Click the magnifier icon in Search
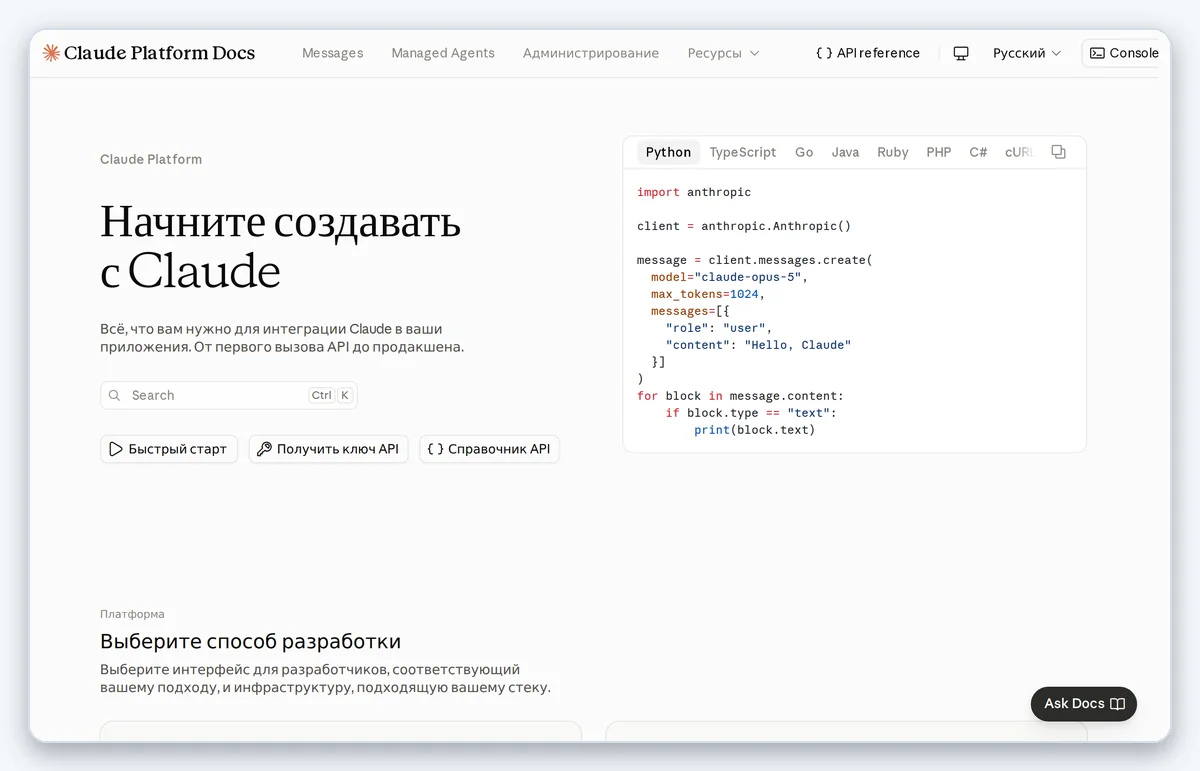The image size is (1200, 771). click(x=115, y=395)
